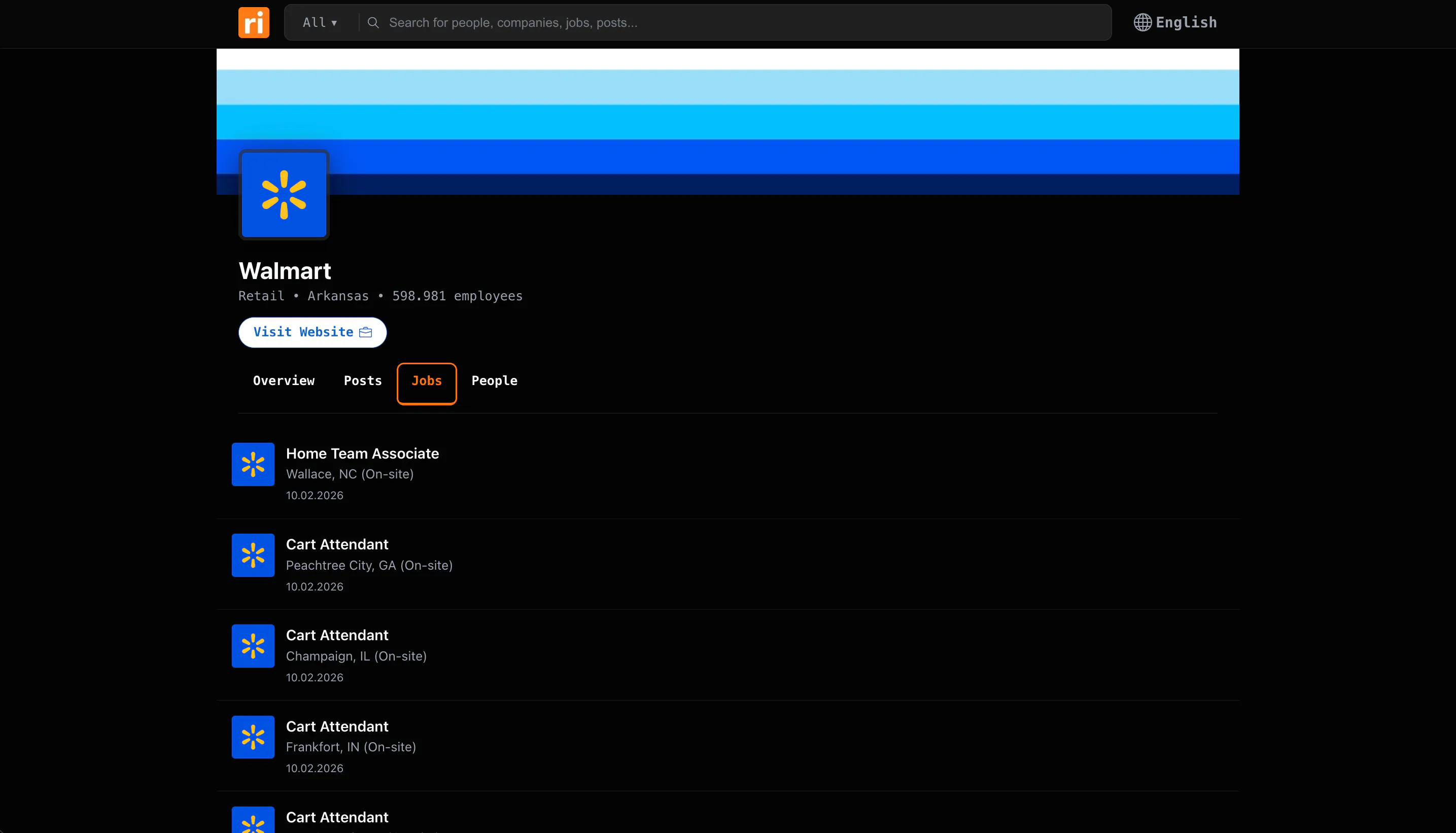
Task: Click the Visit Website button
Action: point(313,332)
